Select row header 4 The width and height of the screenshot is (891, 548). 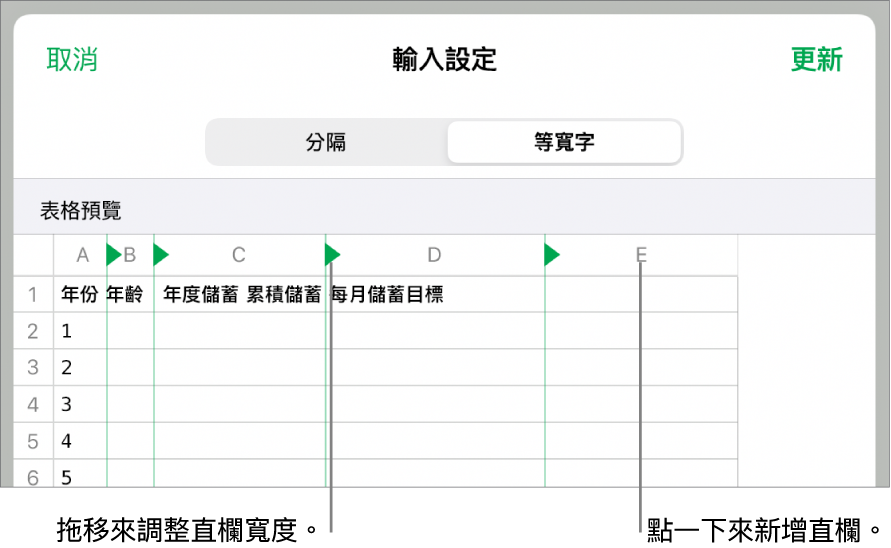pos(33,405)
